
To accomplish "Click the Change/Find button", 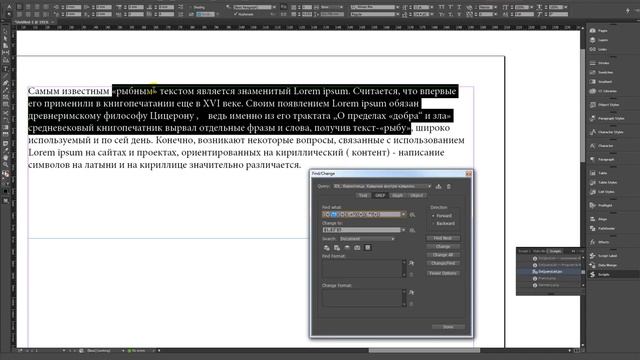I will point(443,264).
